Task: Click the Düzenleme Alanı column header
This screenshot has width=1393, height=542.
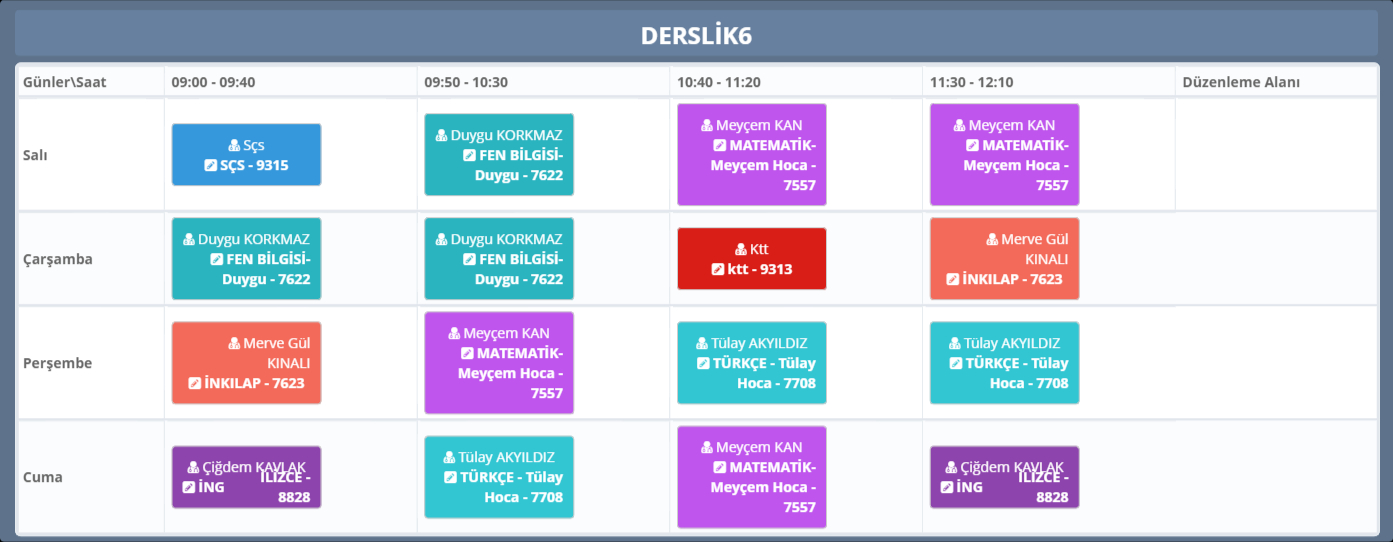Action: pos(1241,82)
